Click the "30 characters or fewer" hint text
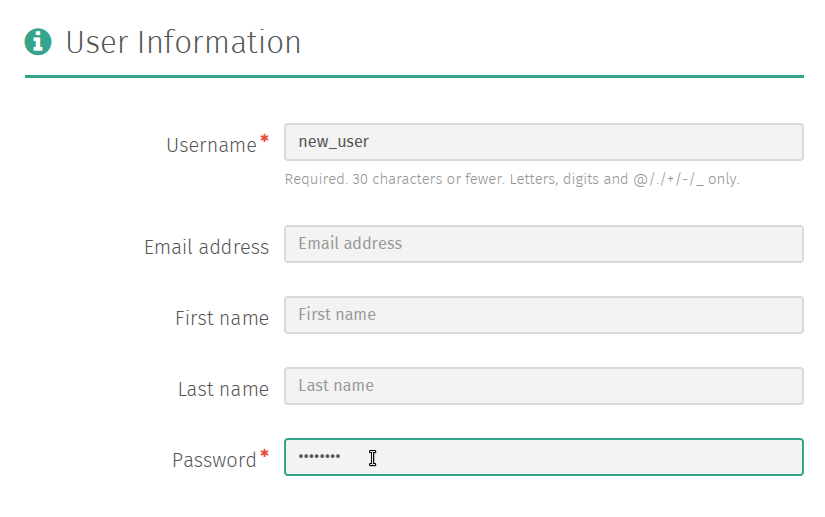 (428, 179)
